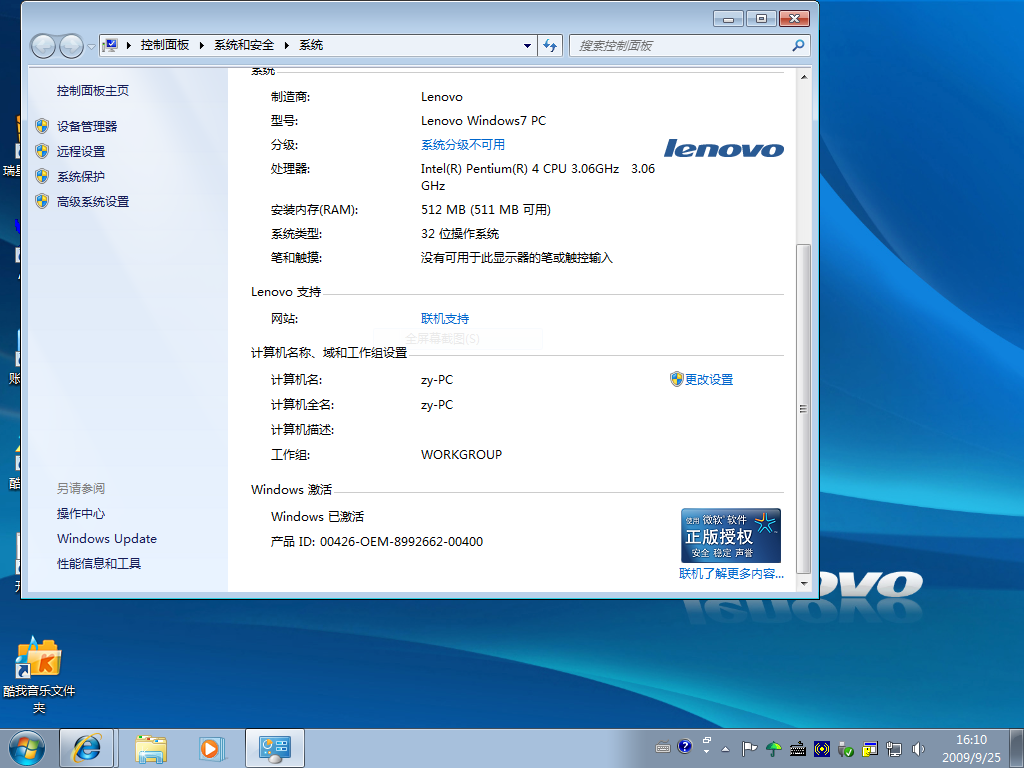Viewport: 1024px width, 768px height.
Task: Expand the arrow after 系统和安全 breadcrumb
Action: point(287,45)
